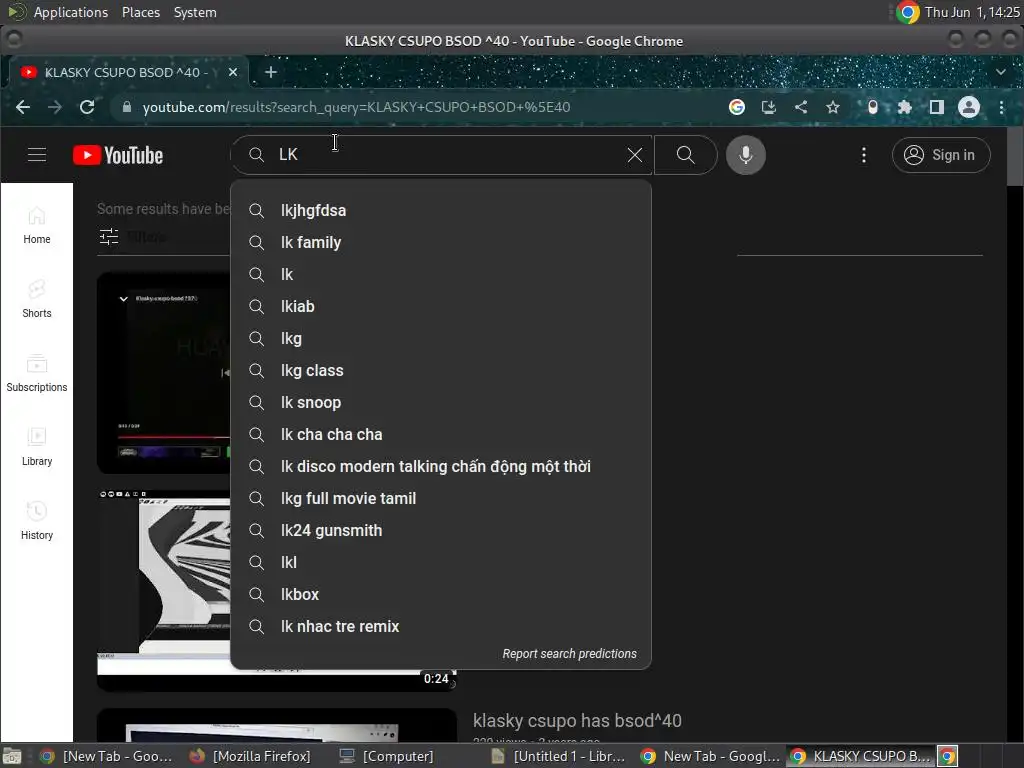The width and height of the screenshot is (1024, 768).
Task: Switch to Untitled 1 LibreOffice in the taskbar
Action: pos(559,756)
